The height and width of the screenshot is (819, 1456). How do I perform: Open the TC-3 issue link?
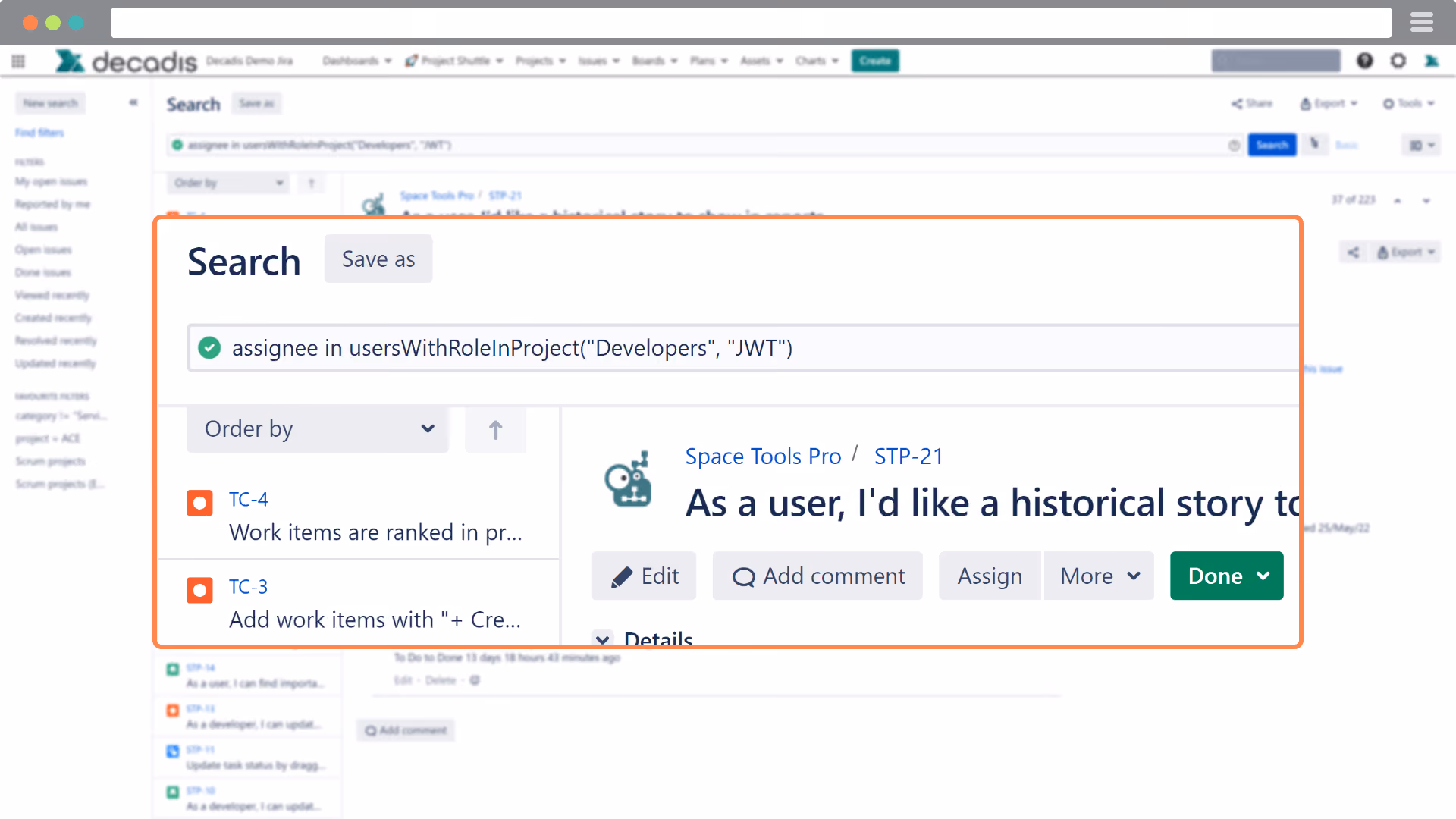pyautogui.click(x=248, y=587)
